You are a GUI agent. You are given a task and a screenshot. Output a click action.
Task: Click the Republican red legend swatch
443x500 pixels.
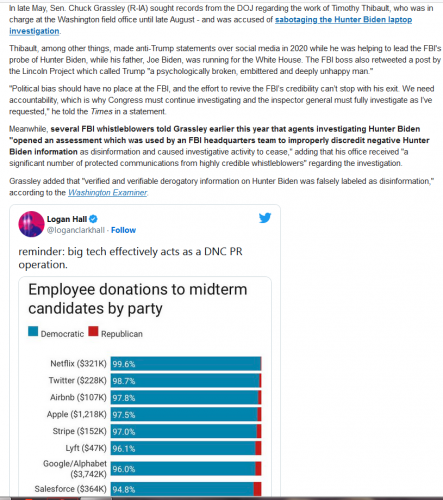[93, 331]
